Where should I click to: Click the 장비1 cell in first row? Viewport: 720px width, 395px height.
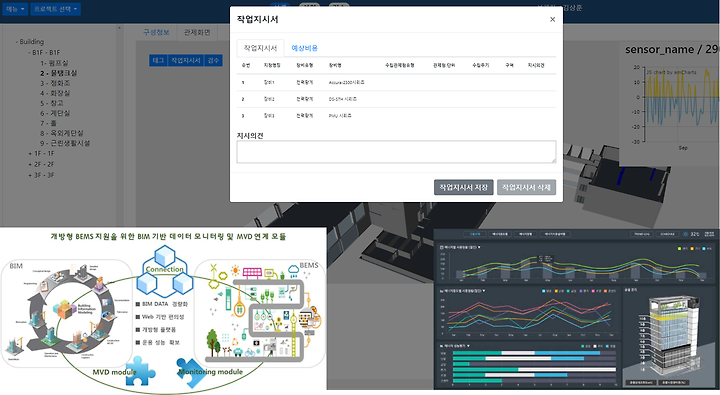point(269,82)
